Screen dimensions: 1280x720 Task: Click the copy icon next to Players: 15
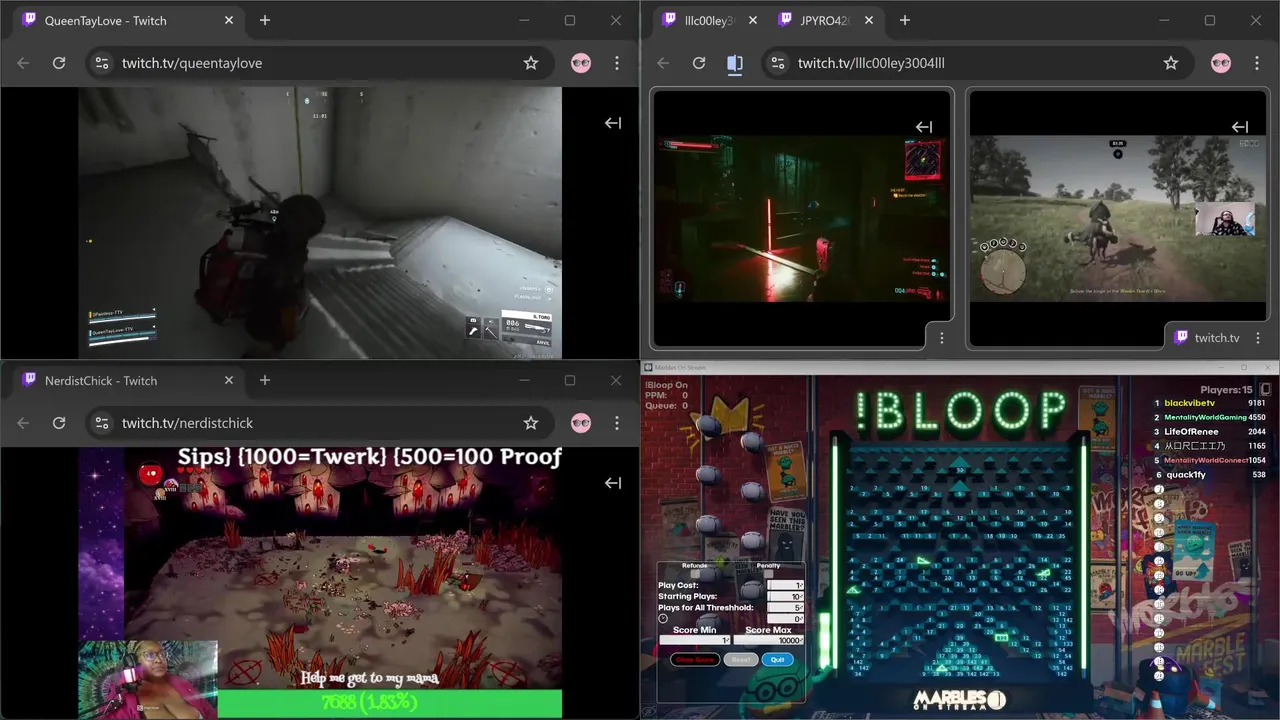pyautogui.click(x=1265, y=390)
